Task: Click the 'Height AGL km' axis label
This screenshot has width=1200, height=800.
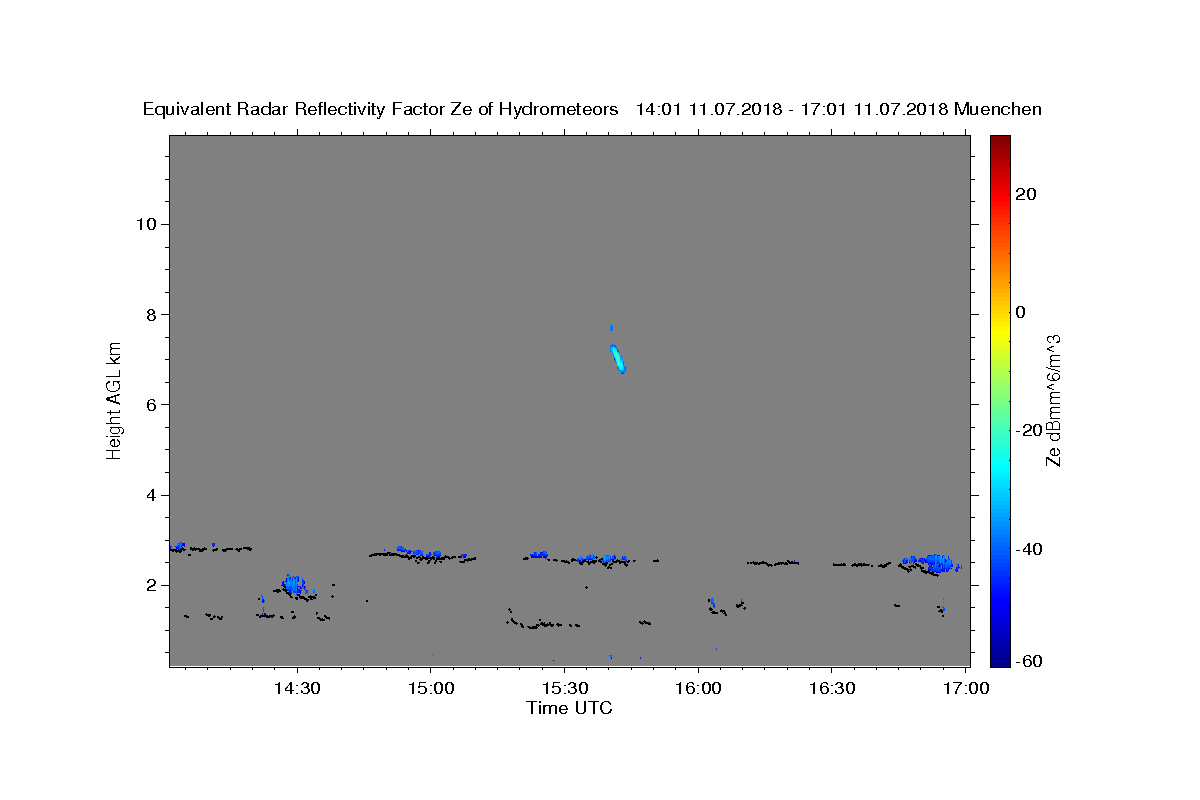Action: pyautogui.click(x=115, y=399)
